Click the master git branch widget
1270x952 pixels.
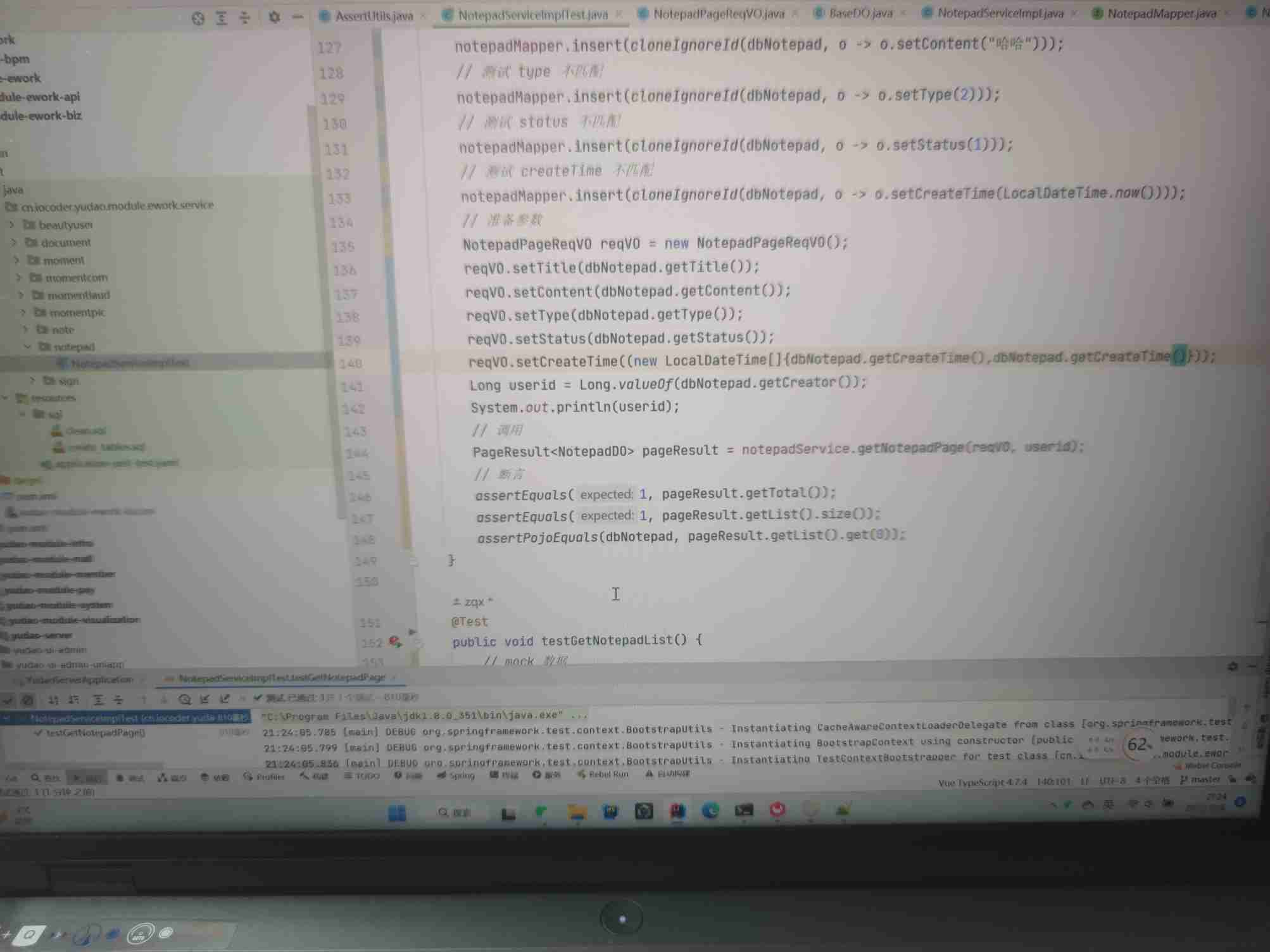click(x=1201, y=779)
